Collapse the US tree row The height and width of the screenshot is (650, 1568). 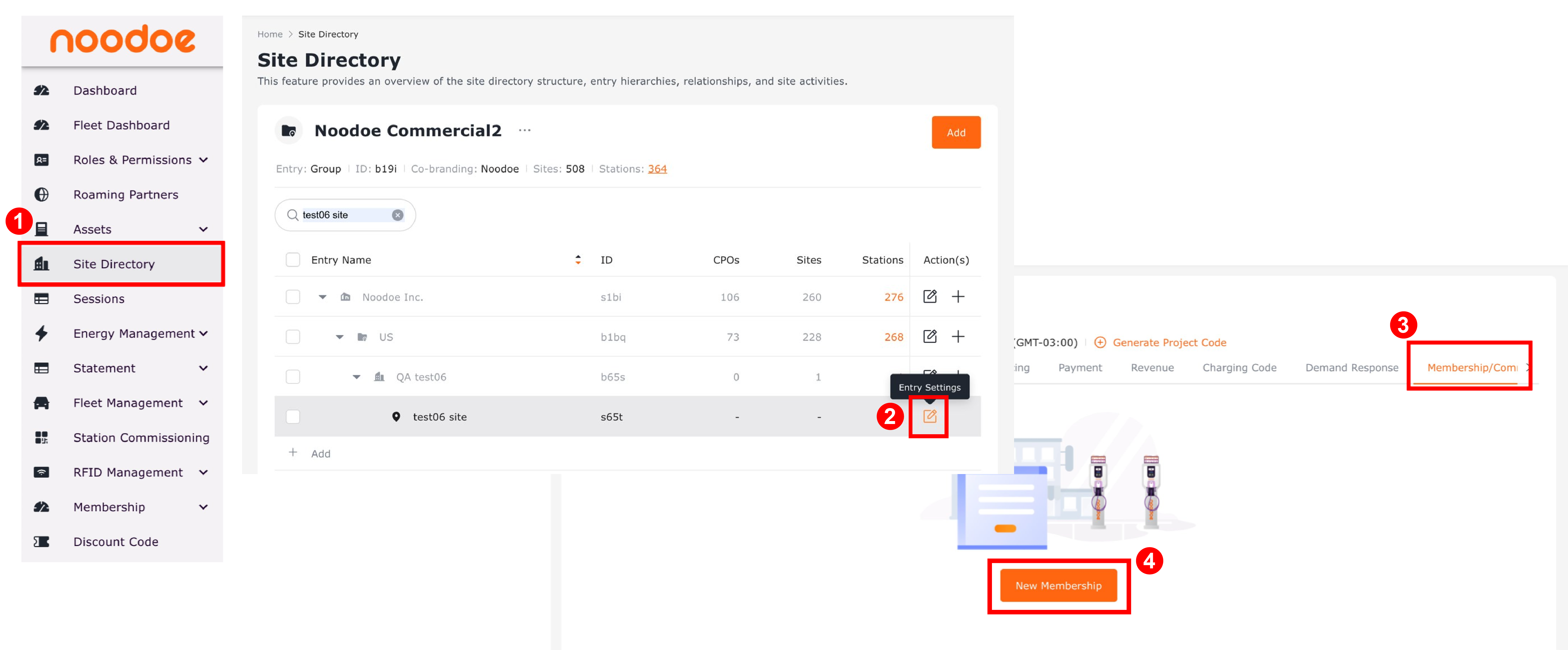click(x=340, y=337)
